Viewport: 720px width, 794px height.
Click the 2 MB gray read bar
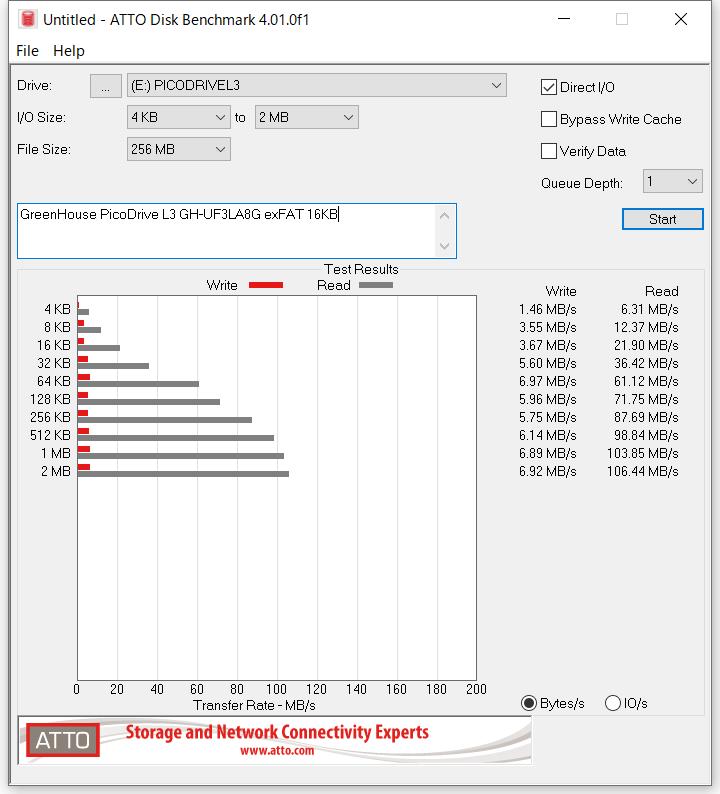[x=183, y=474]
